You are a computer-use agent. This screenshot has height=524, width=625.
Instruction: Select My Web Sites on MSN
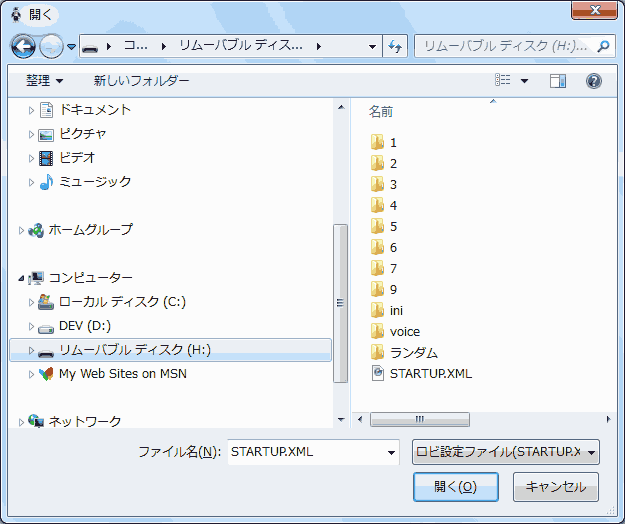(123, 374)
